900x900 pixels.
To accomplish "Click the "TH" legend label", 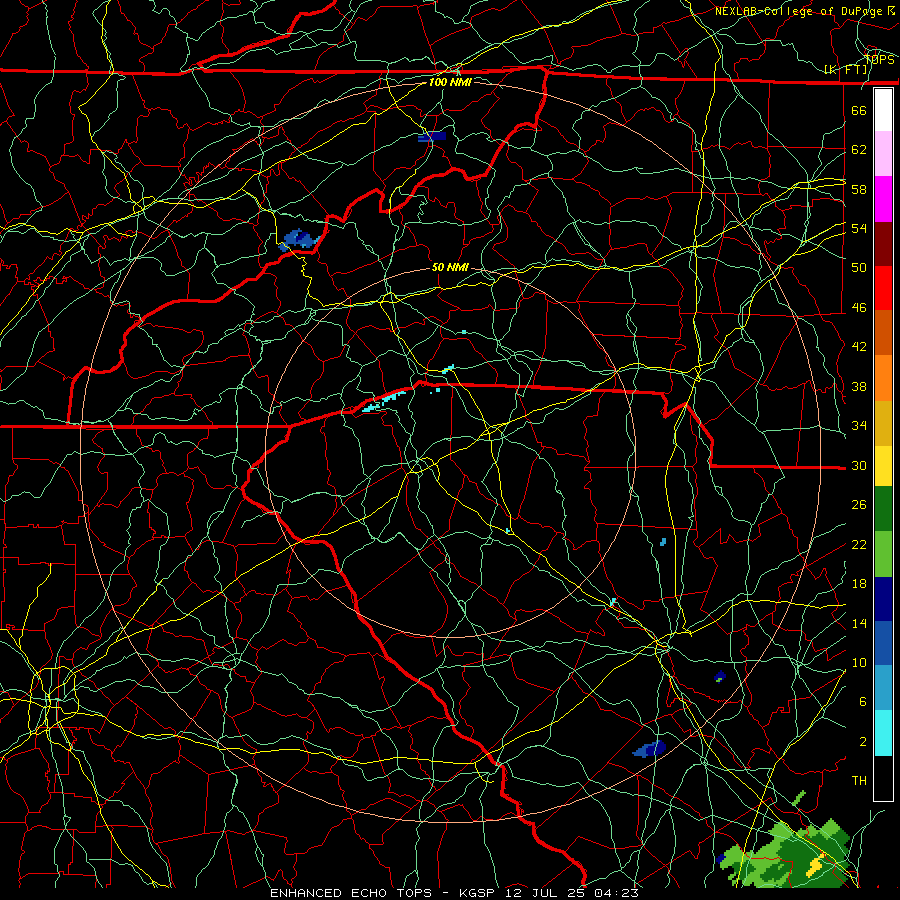I will [x=859, y=780].
